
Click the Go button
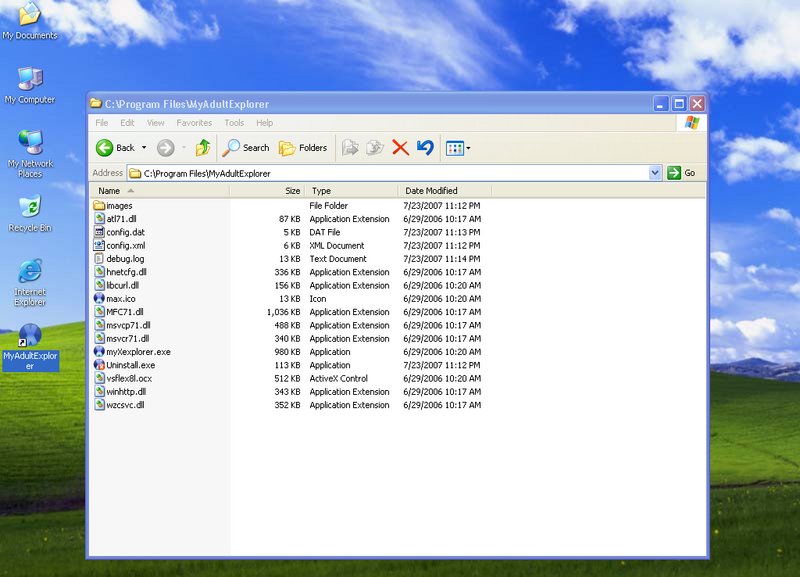pos(681,173)
